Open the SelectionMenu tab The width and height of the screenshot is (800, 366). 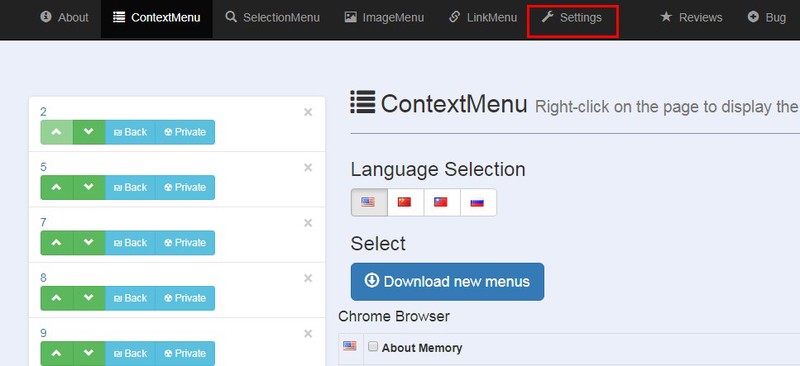(272, 17)
